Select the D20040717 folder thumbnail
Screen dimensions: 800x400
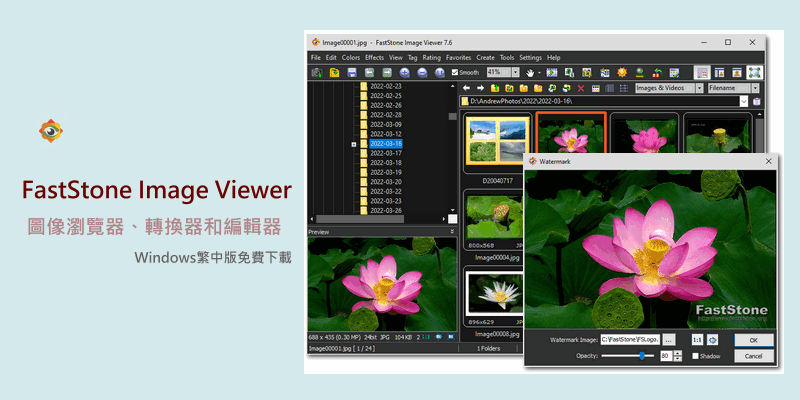coord(497,144)
